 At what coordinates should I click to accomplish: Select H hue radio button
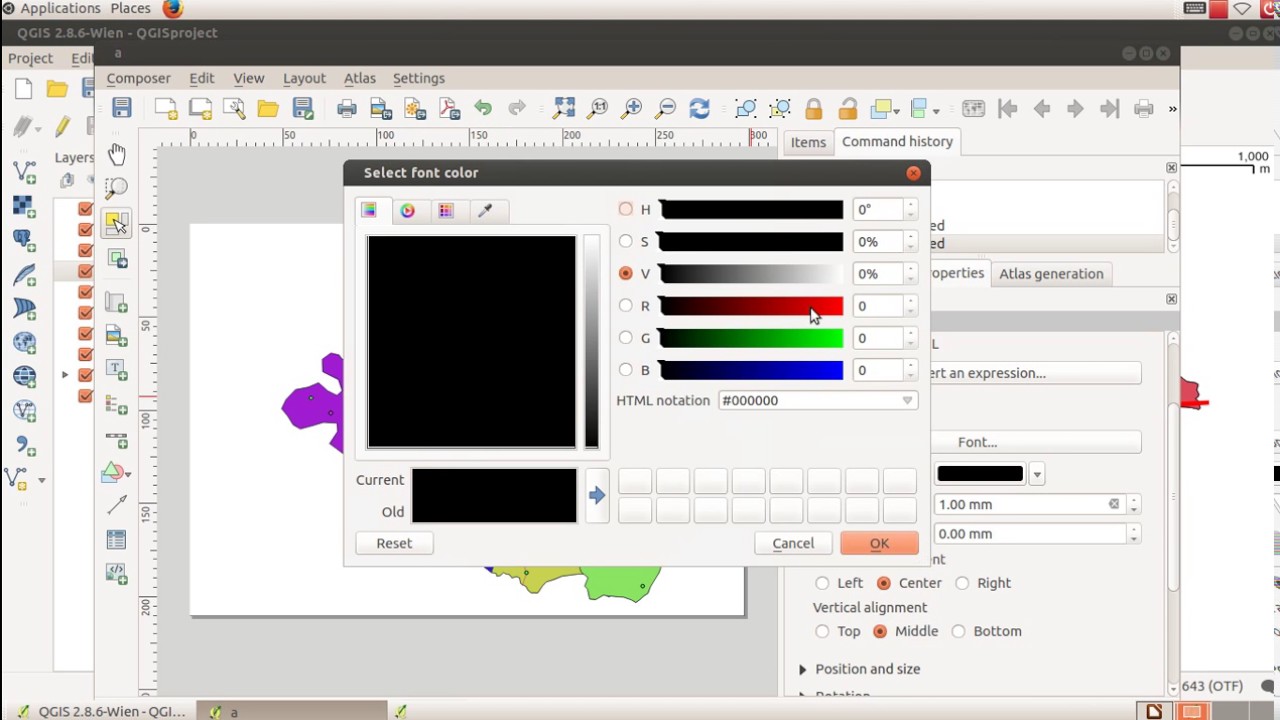pyautogui.click(x=626, y=209)
